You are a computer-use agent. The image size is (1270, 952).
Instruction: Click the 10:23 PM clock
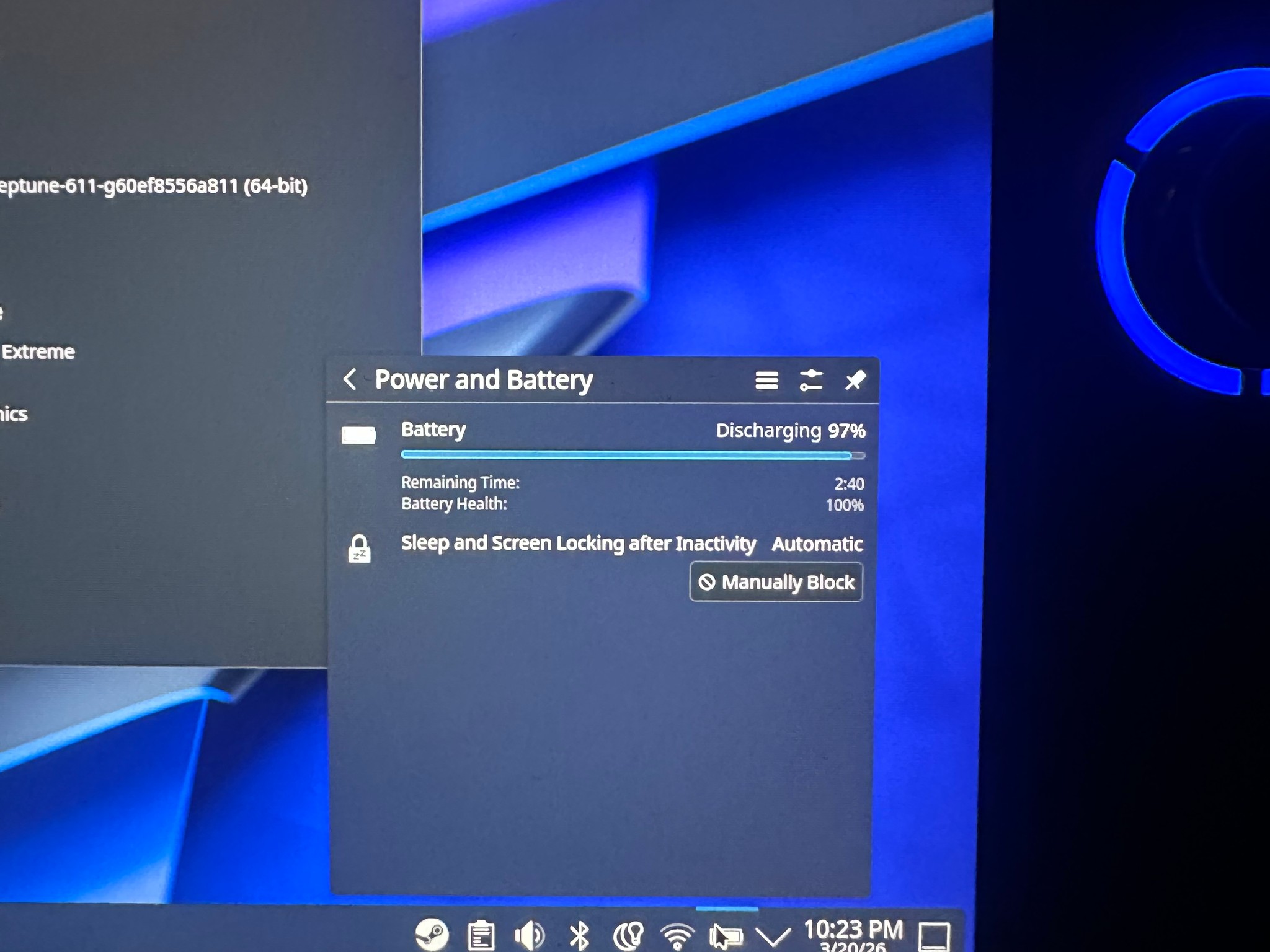853,930
